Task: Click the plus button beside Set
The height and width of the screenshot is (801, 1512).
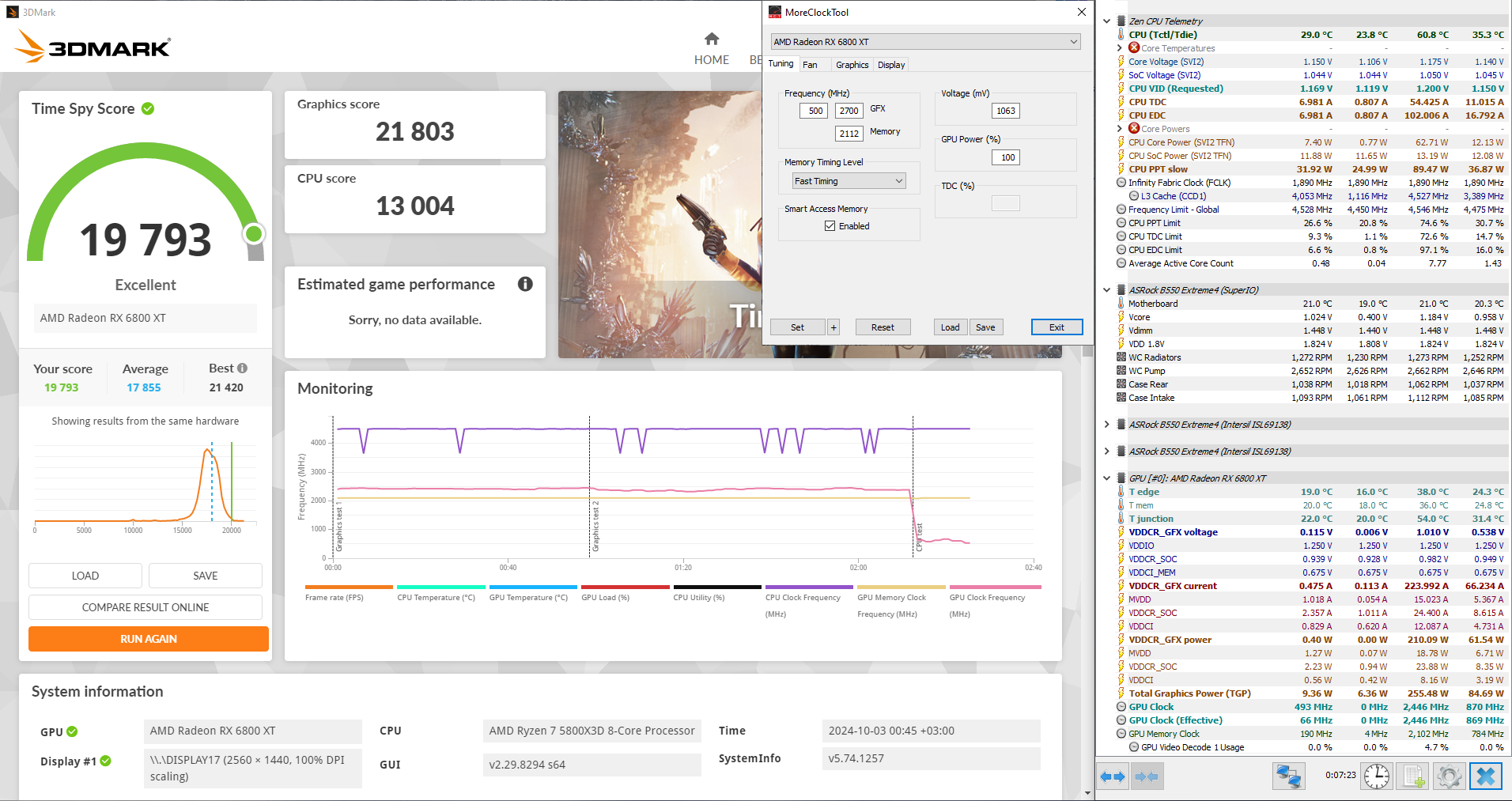Action: tap(833, 327)
